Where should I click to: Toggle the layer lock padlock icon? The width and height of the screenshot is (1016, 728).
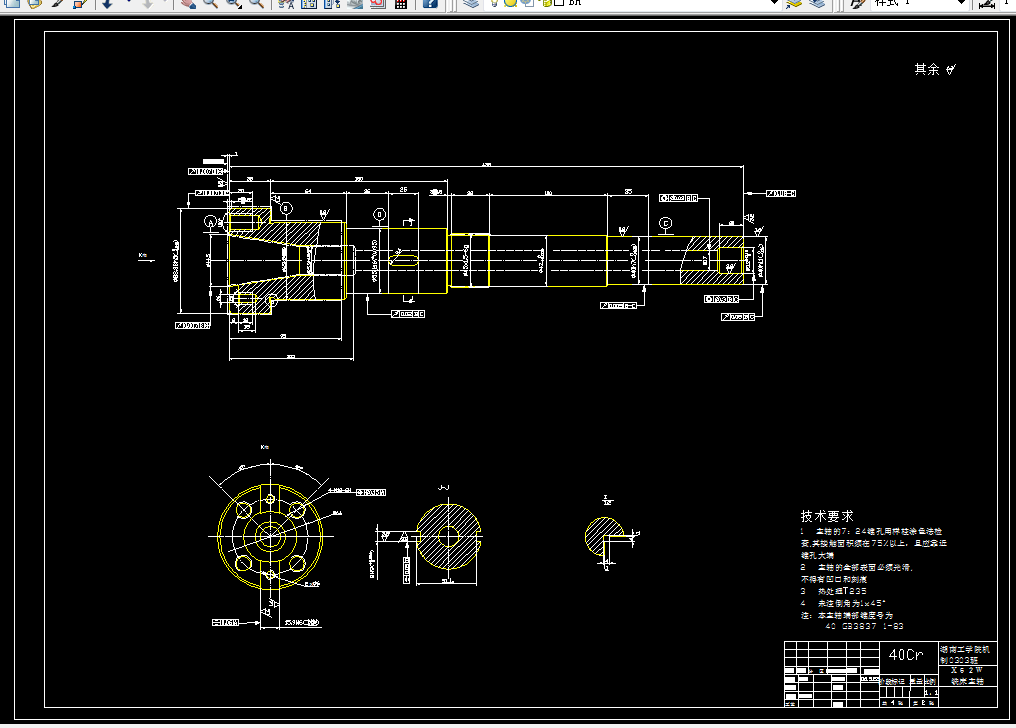coord(546,3)
